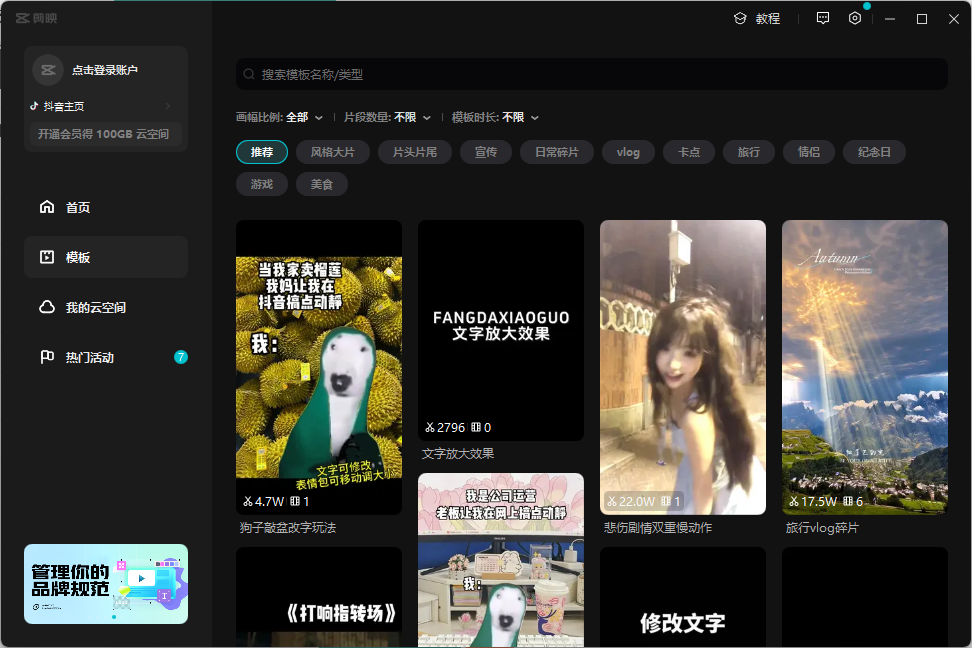Screen dimensions: 972x648
Task: Select the 日常碎片 category tab
Action: 557,152
